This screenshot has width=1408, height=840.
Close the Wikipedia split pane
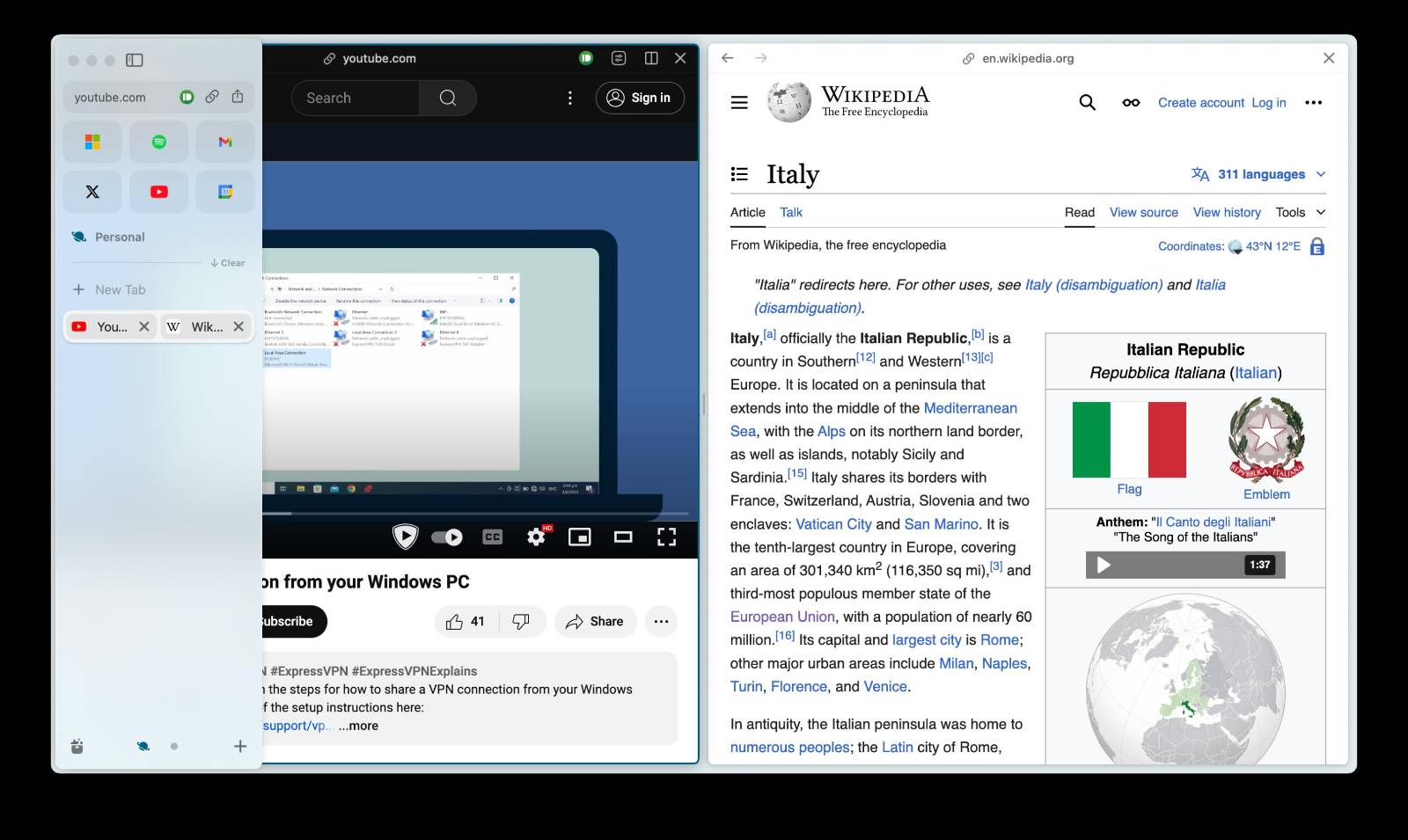tap(1329, 58)
